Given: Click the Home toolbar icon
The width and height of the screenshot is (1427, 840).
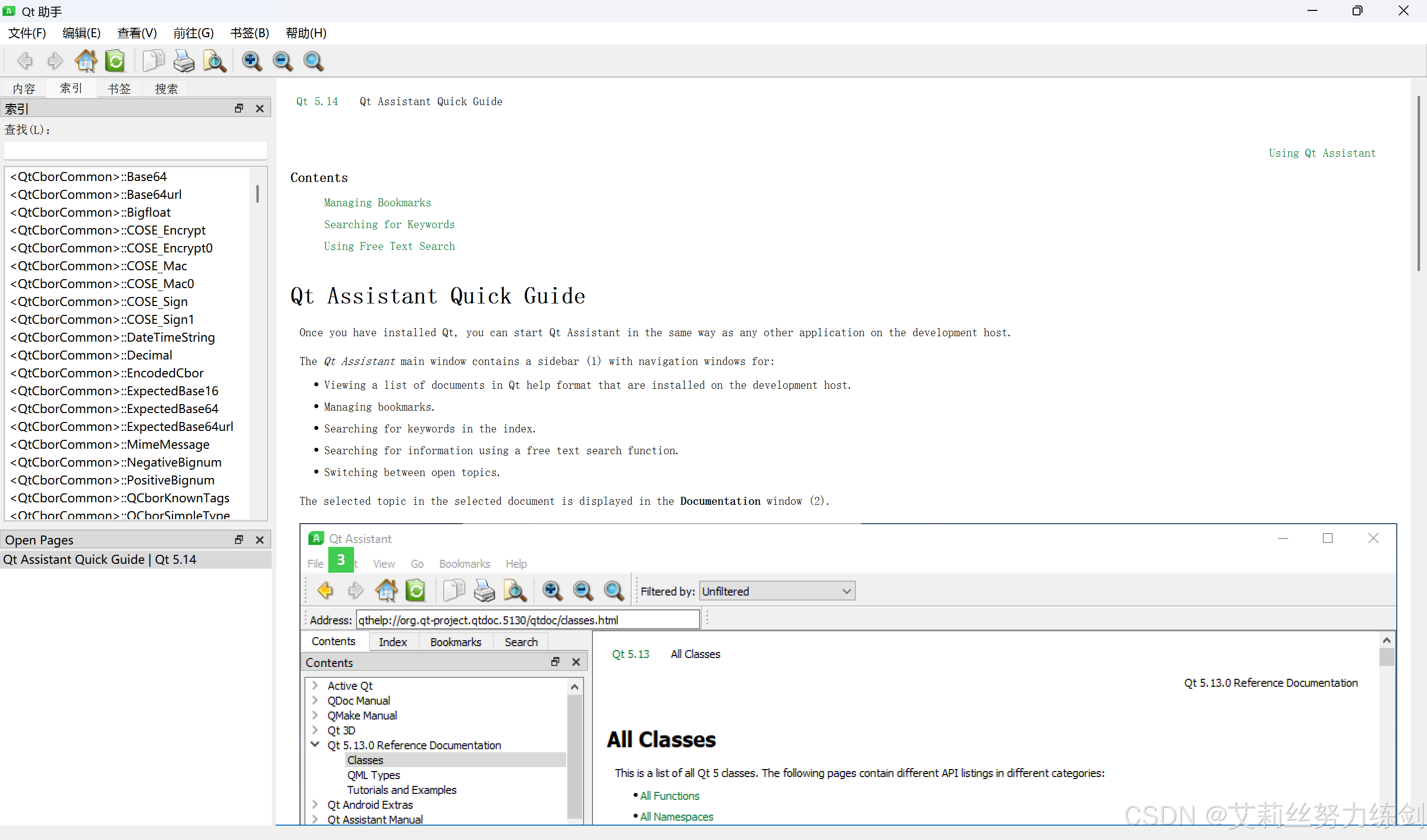Looking at the screenshot, I should coord(85,60).
